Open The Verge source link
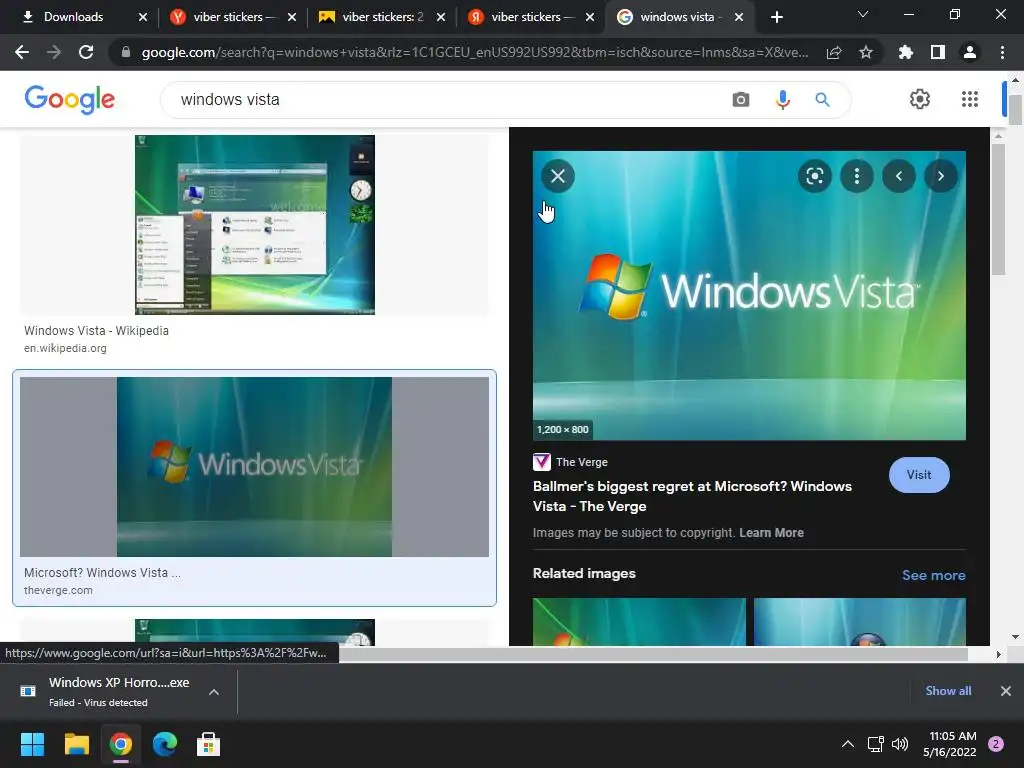 pyautogui.click(x=570, y=462)
